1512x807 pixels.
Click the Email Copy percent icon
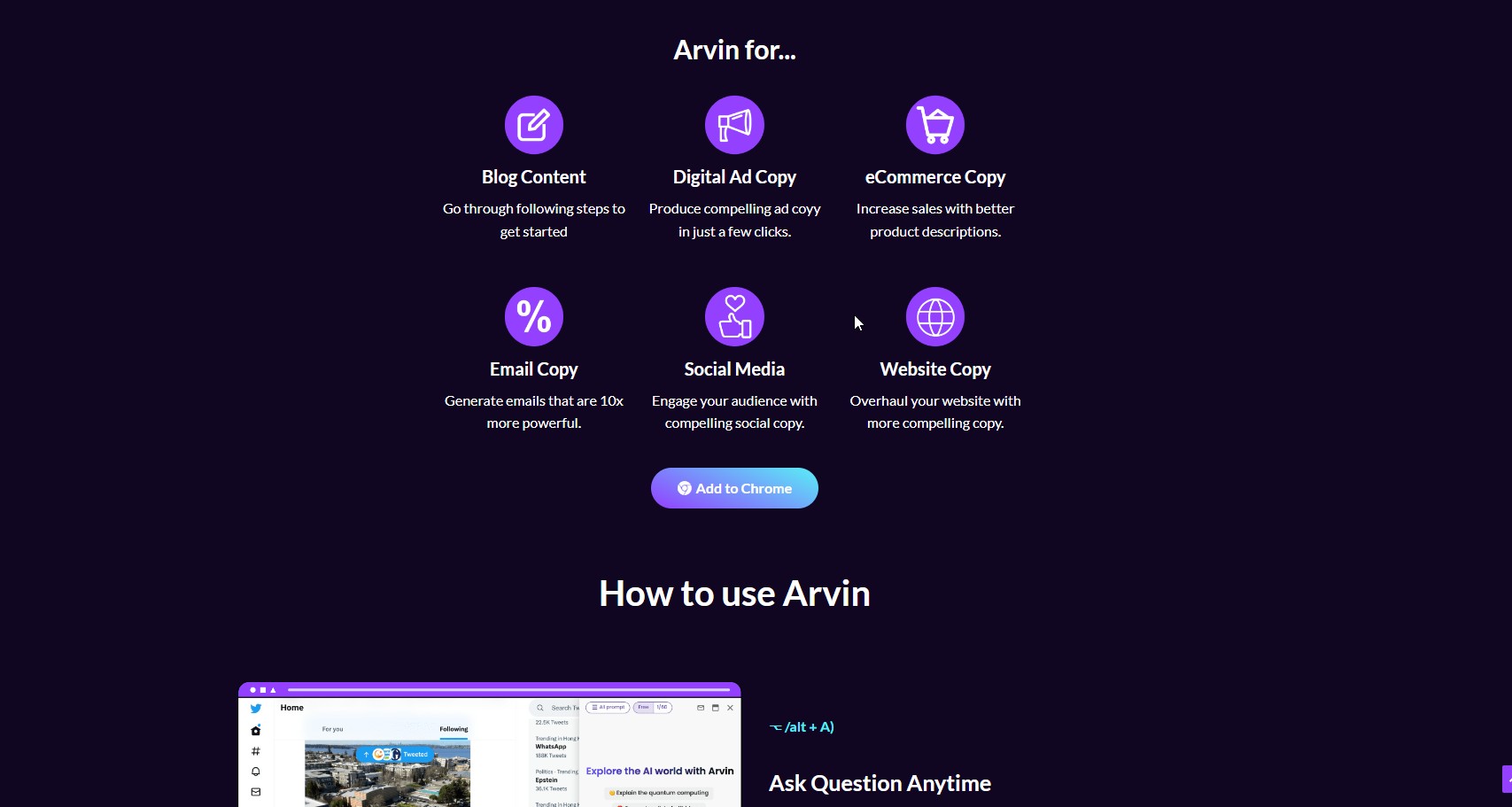(x=533, y=316)
